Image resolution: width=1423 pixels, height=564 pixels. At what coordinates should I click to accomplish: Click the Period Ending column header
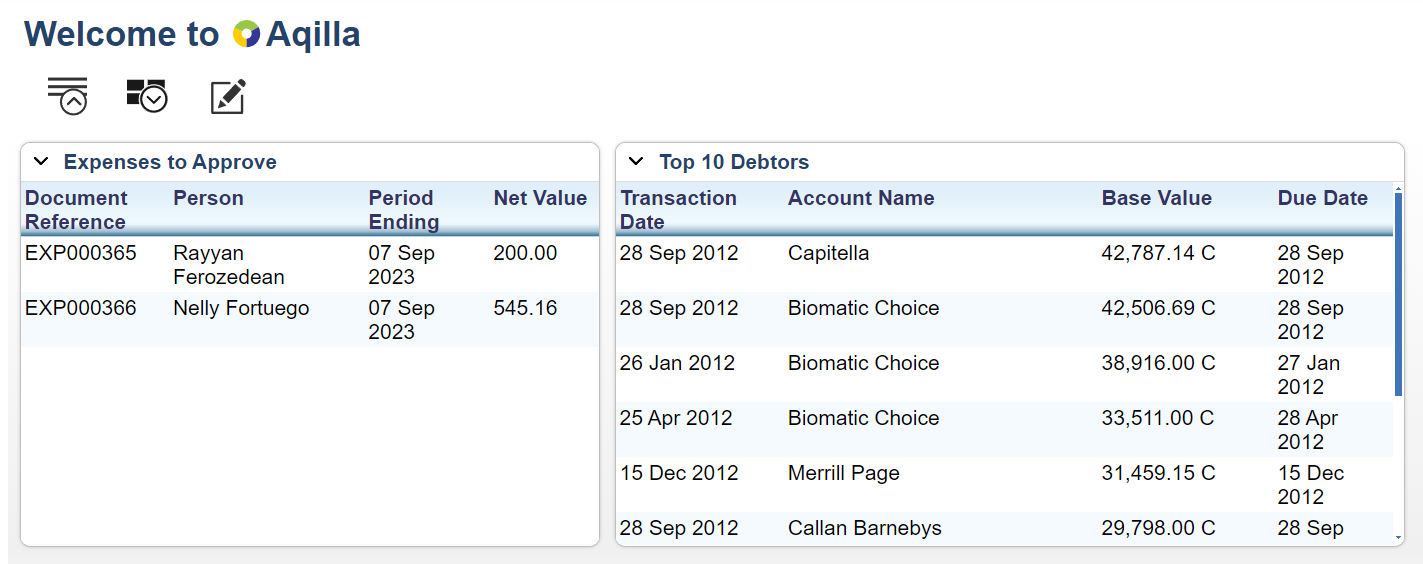pyautogui.click(x=403, y=210)
